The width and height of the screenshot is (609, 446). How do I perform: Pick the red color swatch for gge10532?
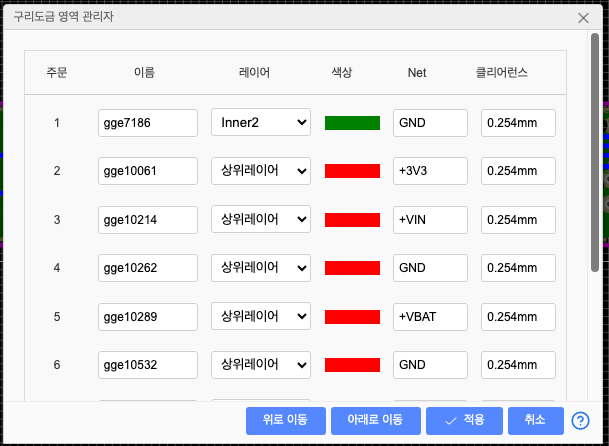pyautogui.click(x=352, y=365)
